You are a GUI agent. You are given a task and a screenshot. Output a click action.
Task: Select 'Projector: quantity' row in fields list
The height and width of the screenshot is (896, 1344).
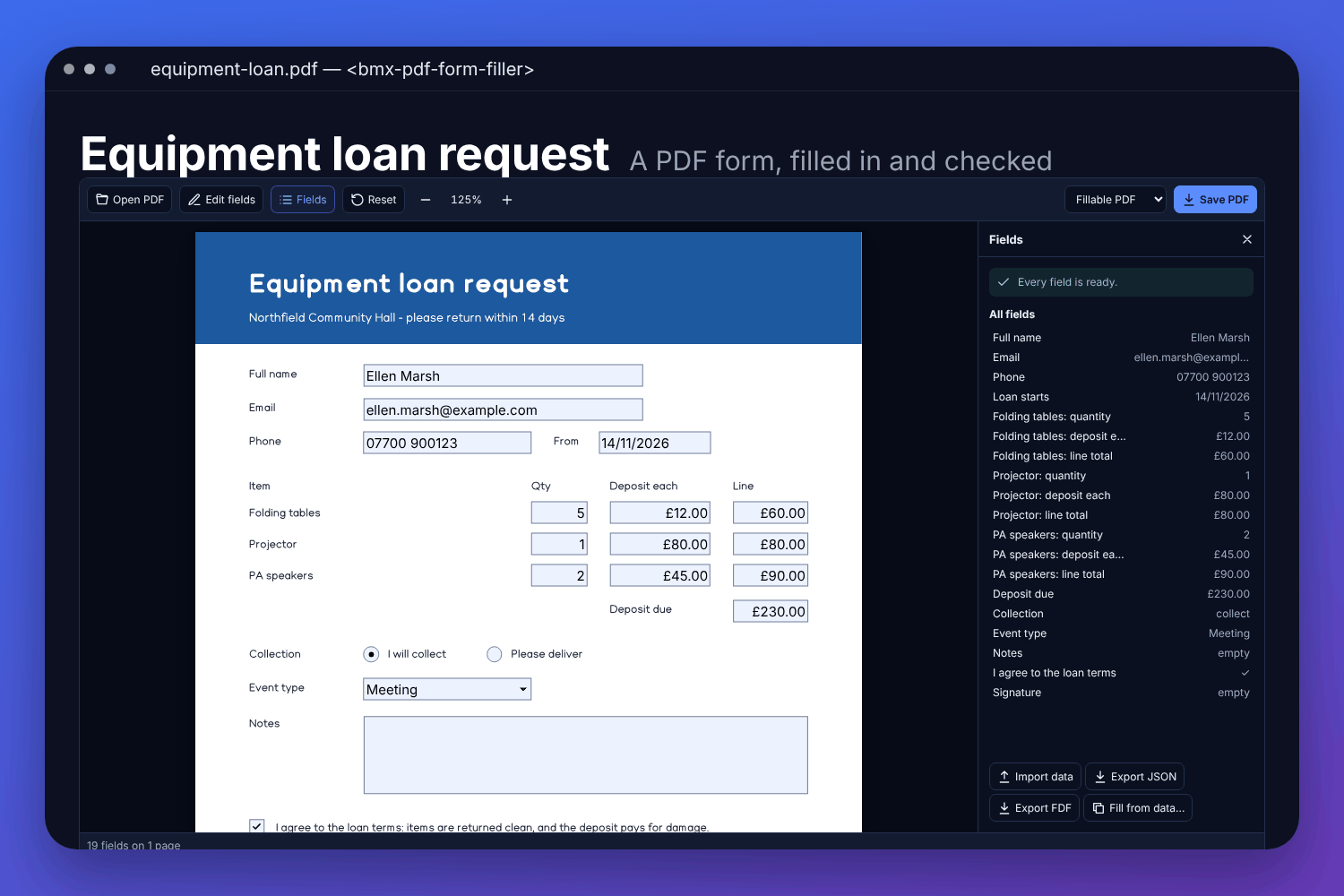click(1121, 476)
